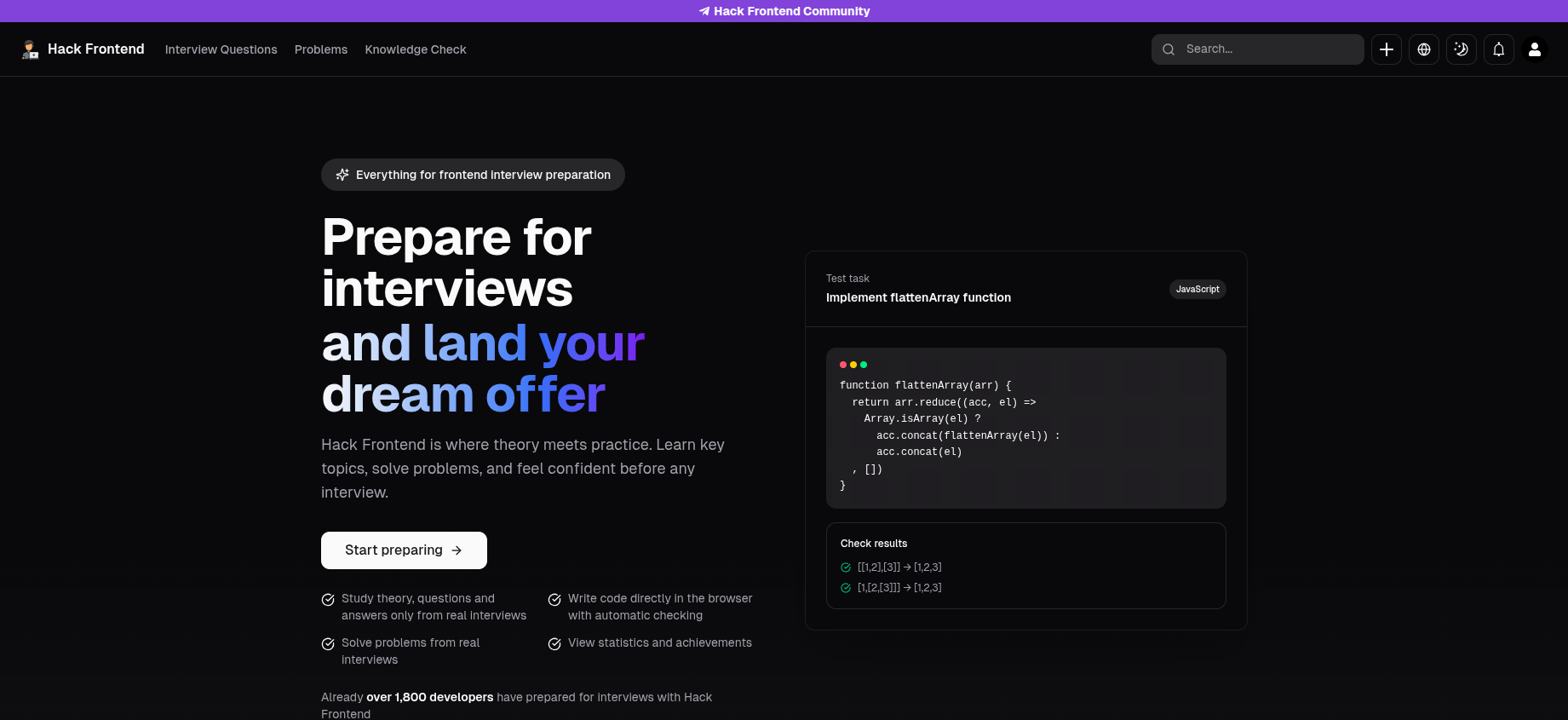Open the user profile avatar icon
Viewport: 1568px width, 720px height.
1535,49
